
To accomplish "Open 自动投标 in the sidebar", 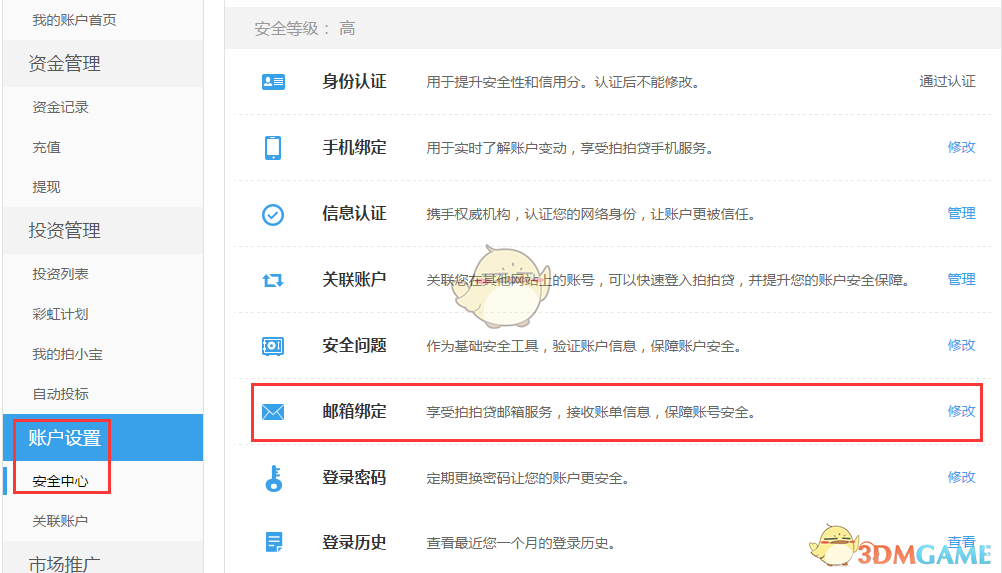I will pos(60,394).
